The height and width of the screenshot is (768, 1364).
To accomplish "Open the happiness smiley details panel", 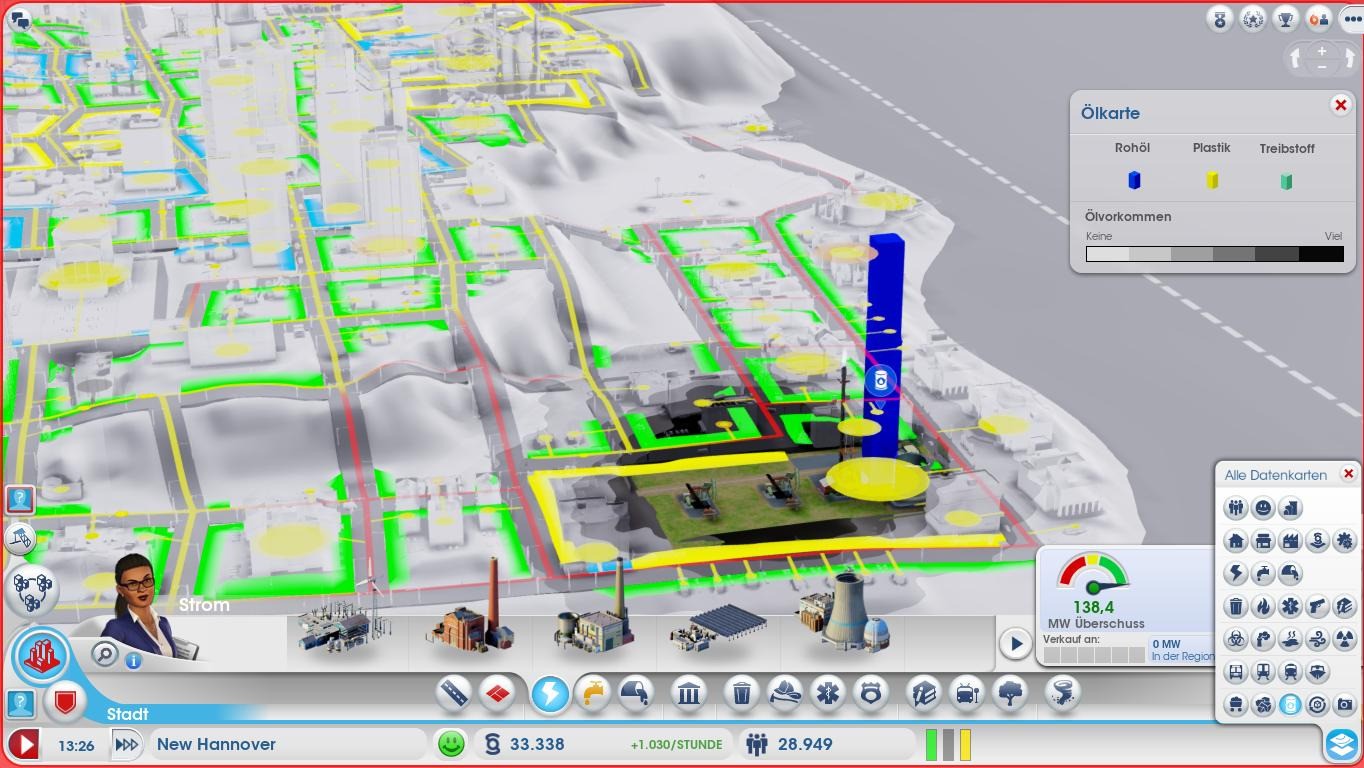I will click(451, 744).
